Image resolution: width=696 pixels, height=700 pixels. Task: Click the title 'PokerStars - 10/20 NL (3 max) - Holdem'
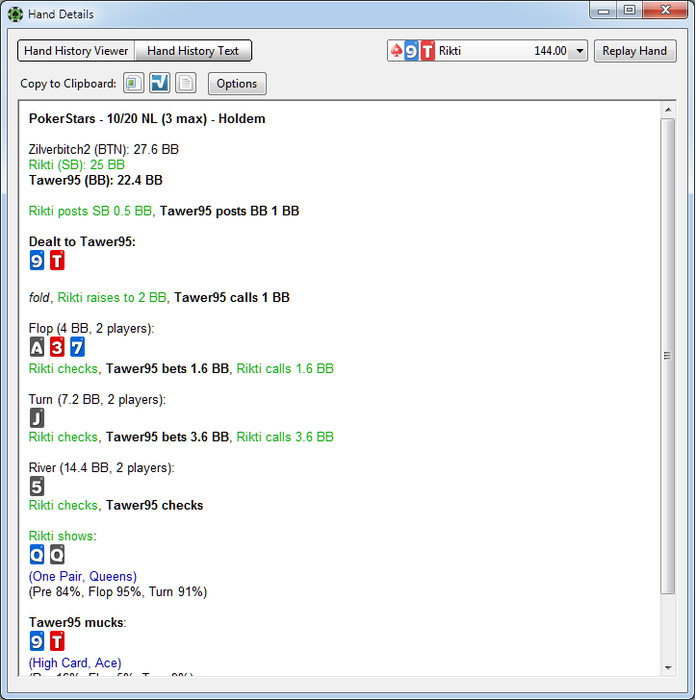[x=147, y=119]
